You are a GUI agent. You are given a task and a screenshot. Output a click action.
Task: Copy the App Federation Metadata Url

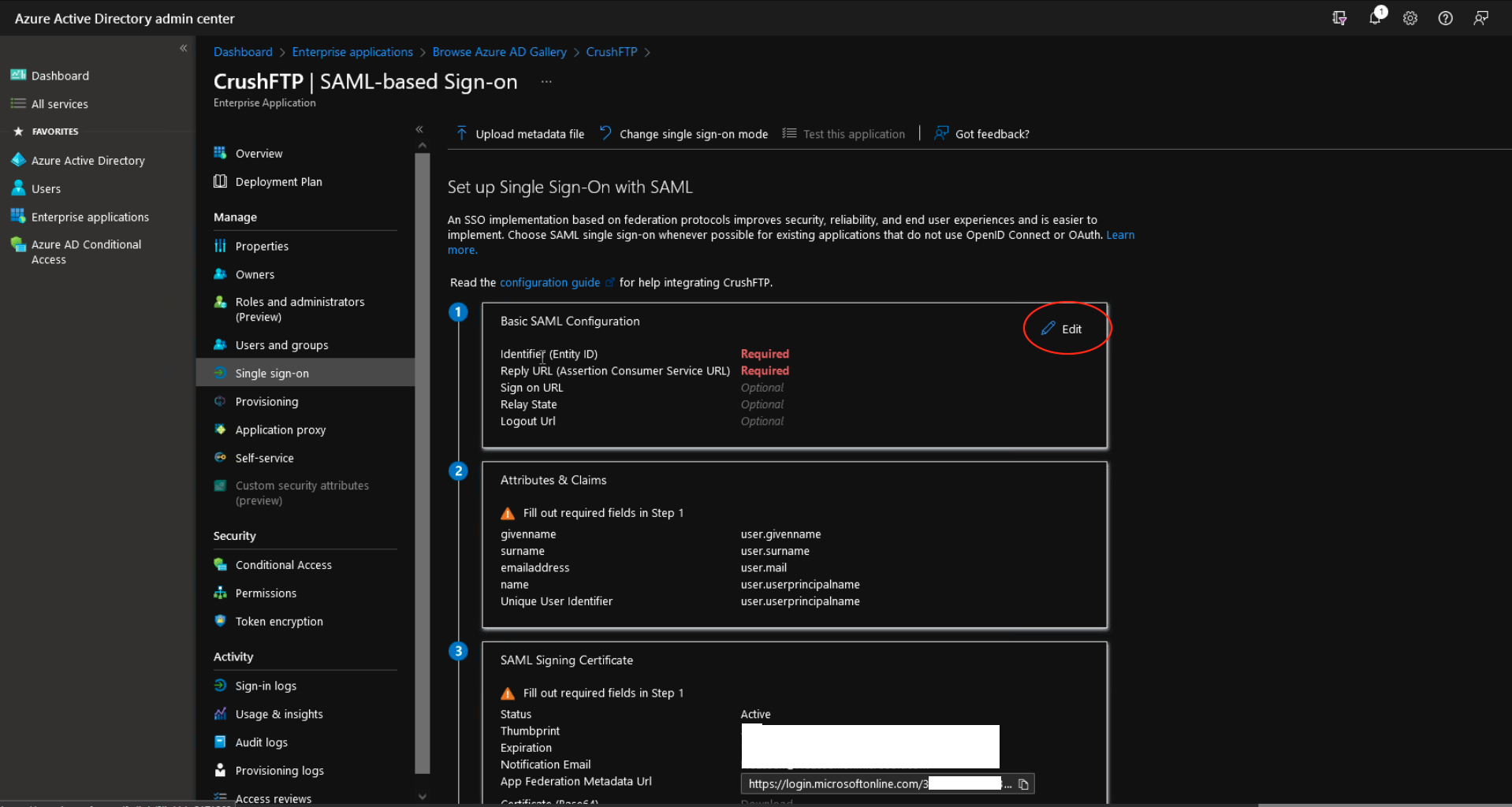(1023, 784)
